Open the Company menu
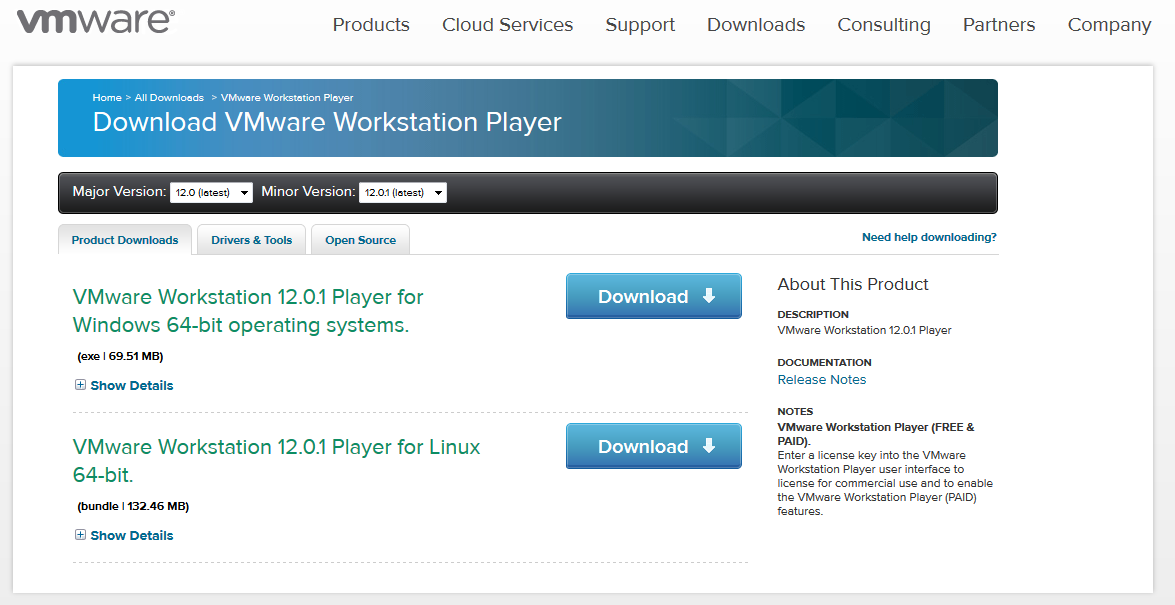This screenshot has height=605, width=1175. (1109, 25)
